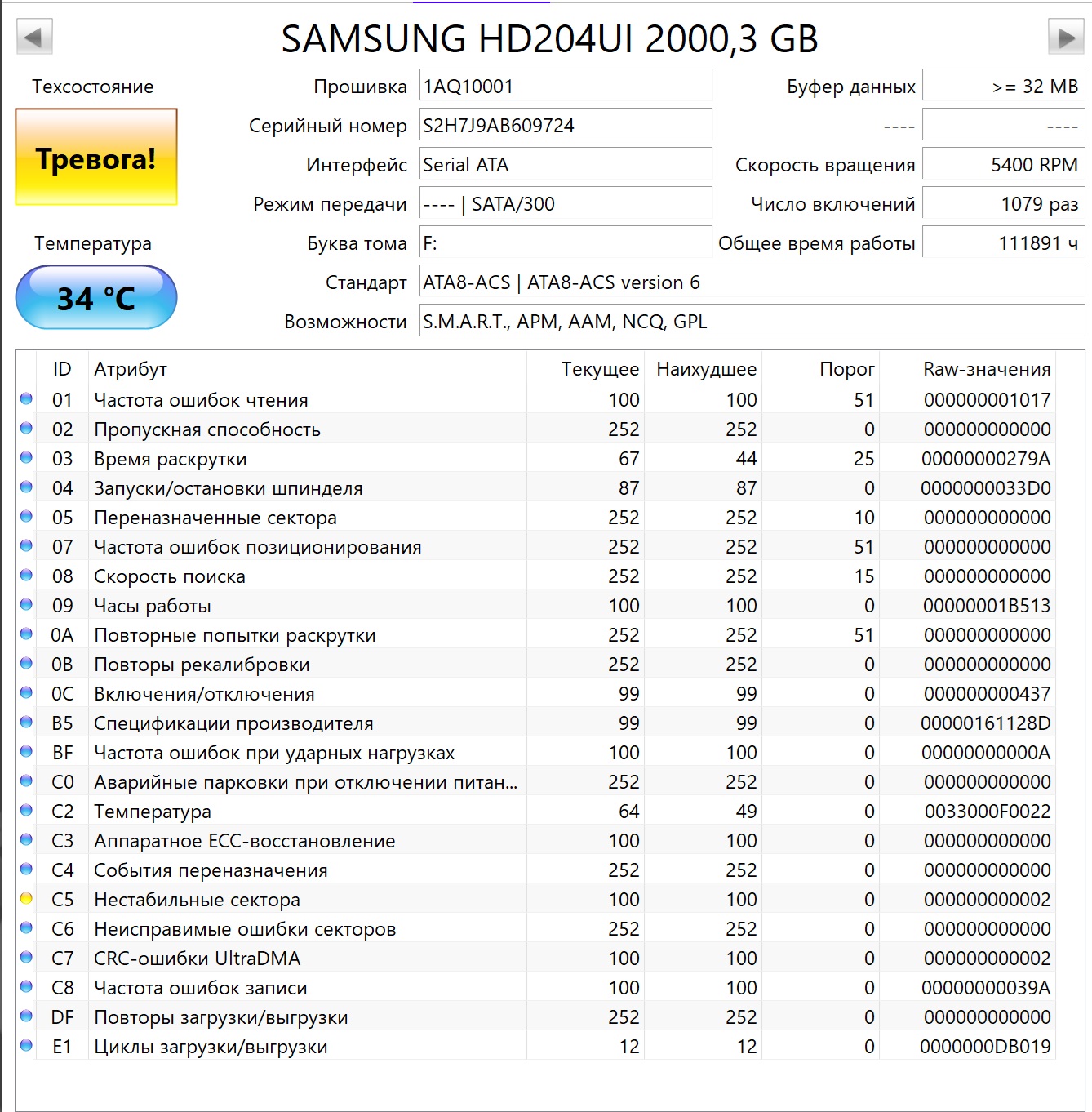Click status dot for Переназначенные сектора
The image size is (1092, 1112).
26,517
